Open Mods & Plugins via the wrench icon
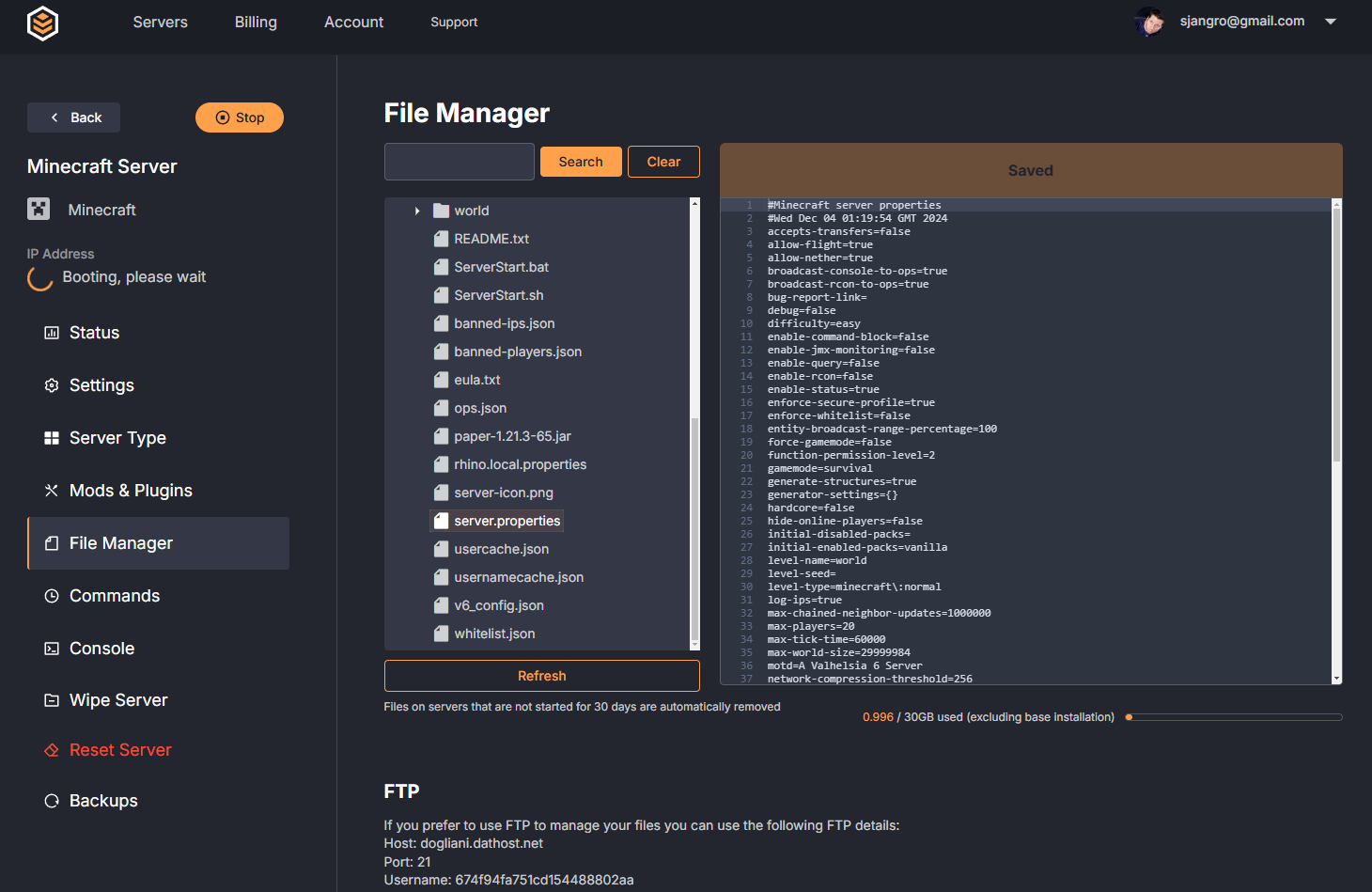Image resolution: width=1372 pixels, height=892 pixels. coord(51,490)
